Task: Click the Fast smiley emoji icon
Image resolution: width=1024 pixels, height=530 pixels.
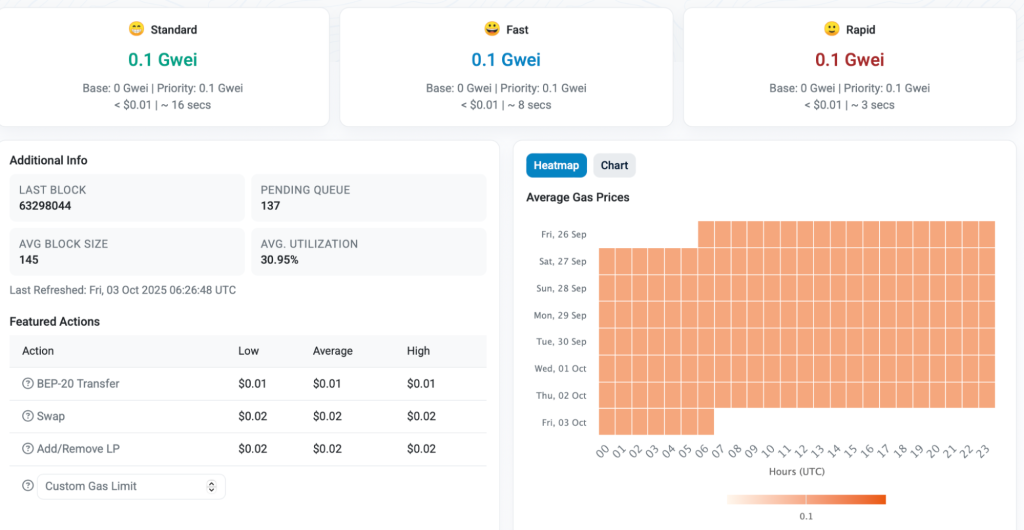Action: [x=491, y=29]
